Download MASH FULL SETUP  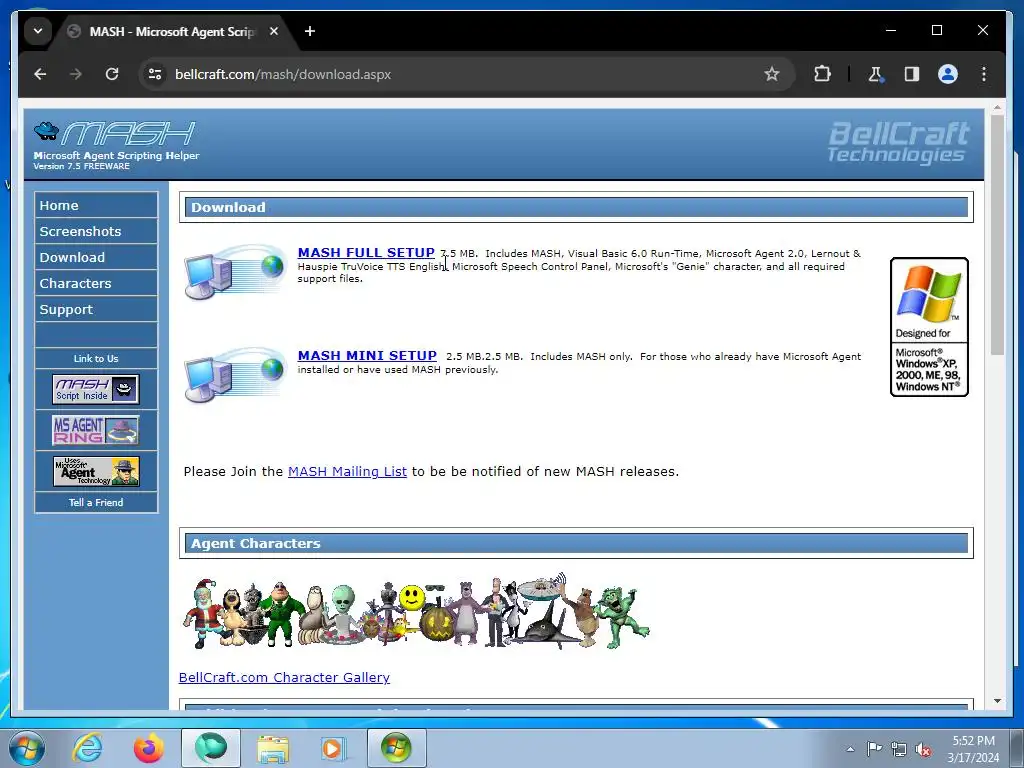(366, 253)
